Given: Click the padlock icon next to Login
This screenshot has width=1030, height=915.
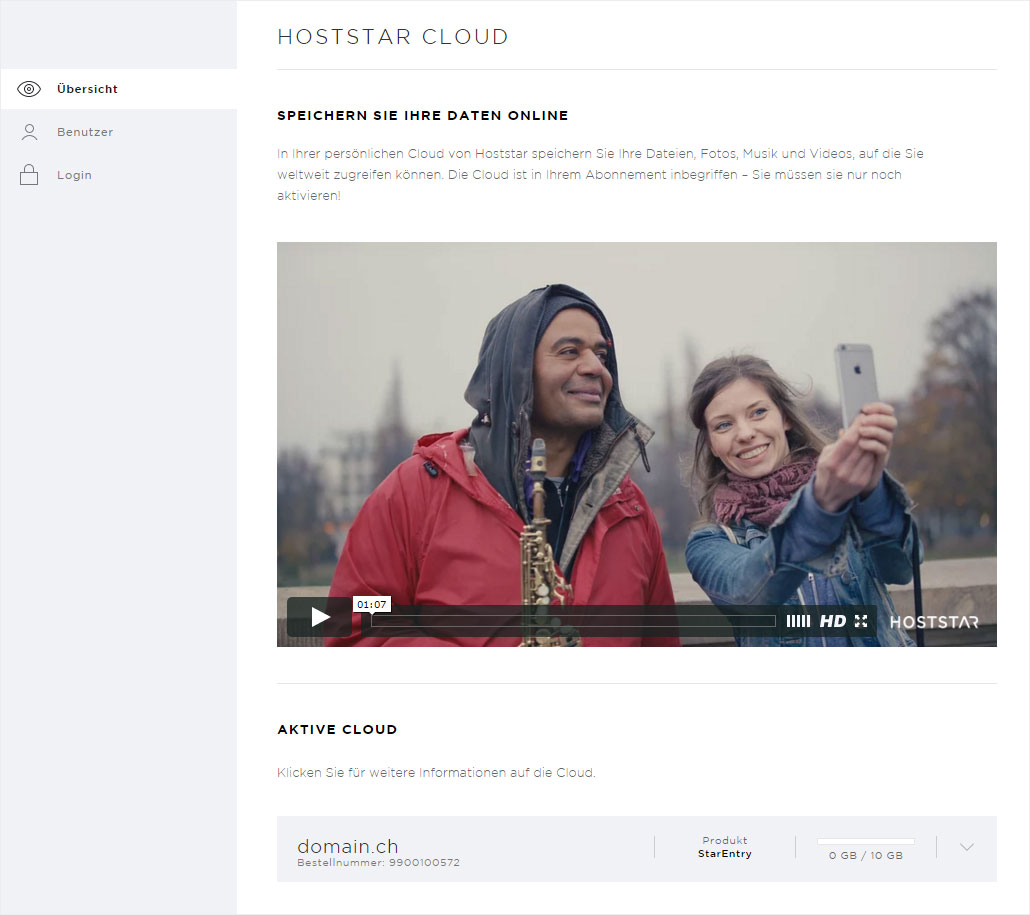Looking at the screenshot, I should (x=29, y=175).
